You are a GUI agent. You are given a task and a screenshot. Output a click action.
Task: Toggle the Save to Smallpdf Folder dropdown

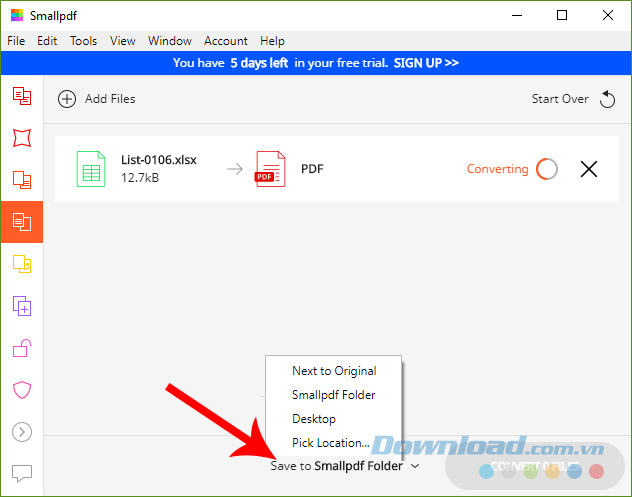point(345,466)
